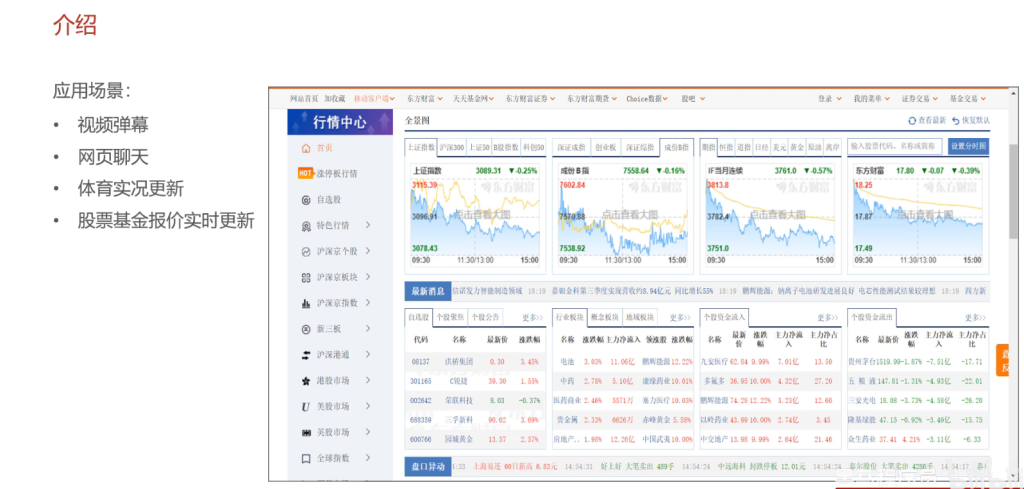Click the 查看最新 refresh icon

click(912, 121)
